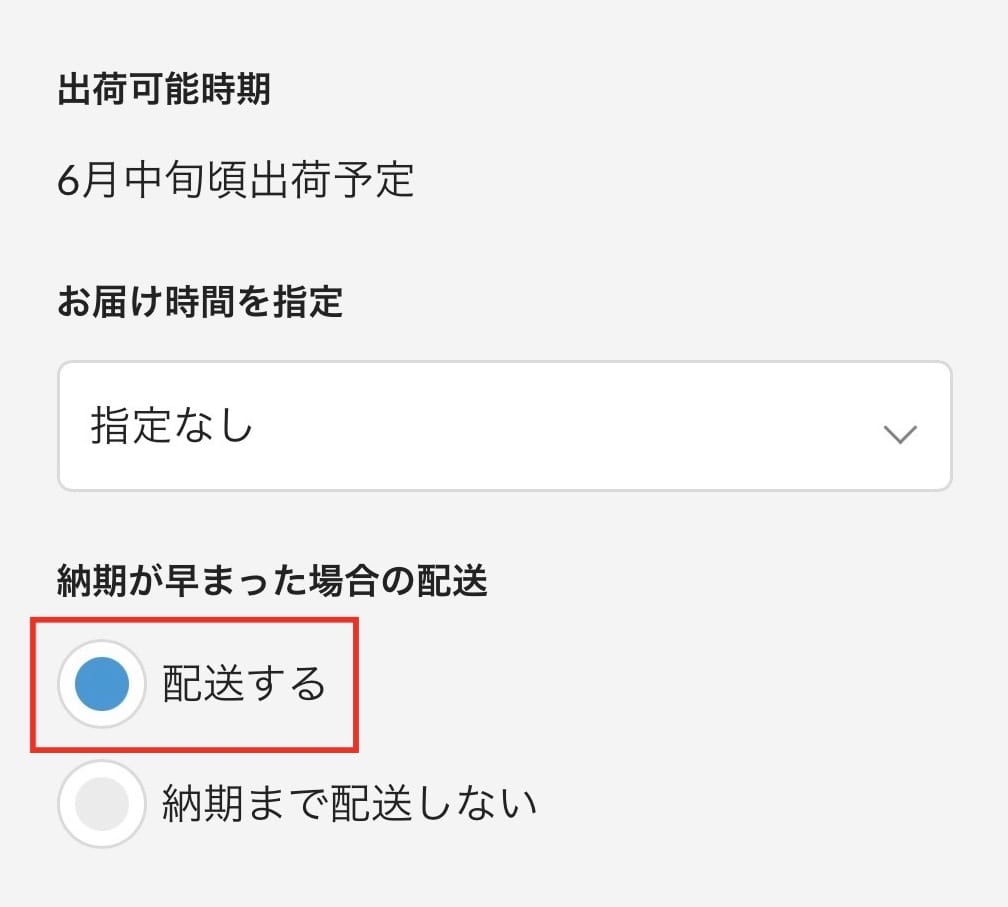Click the 納期まで配送しない option label

click(350, 804)
